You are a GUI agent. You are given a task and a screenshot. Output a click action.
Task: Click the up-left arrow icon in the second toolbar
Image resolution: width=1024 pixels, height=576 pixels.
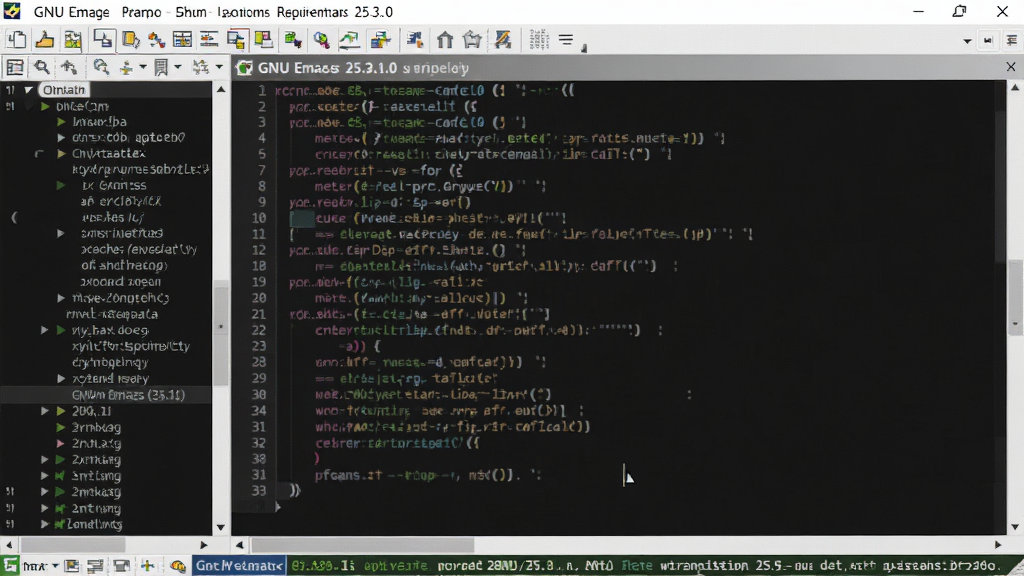tap(69, 67)
